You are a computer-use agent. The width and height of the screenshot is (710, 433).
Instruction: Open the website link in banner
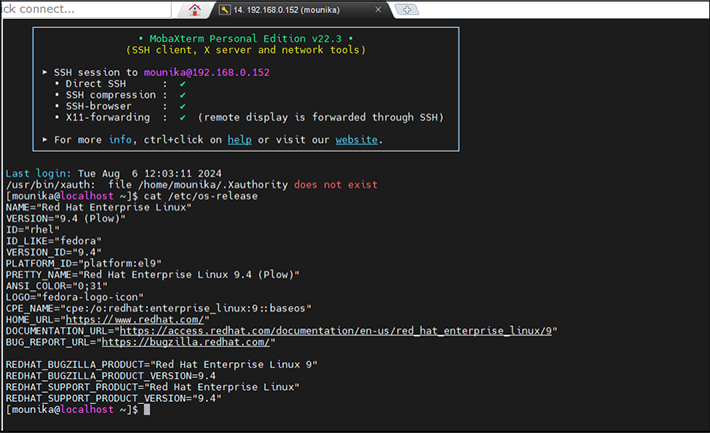click(x=356, y=140)
